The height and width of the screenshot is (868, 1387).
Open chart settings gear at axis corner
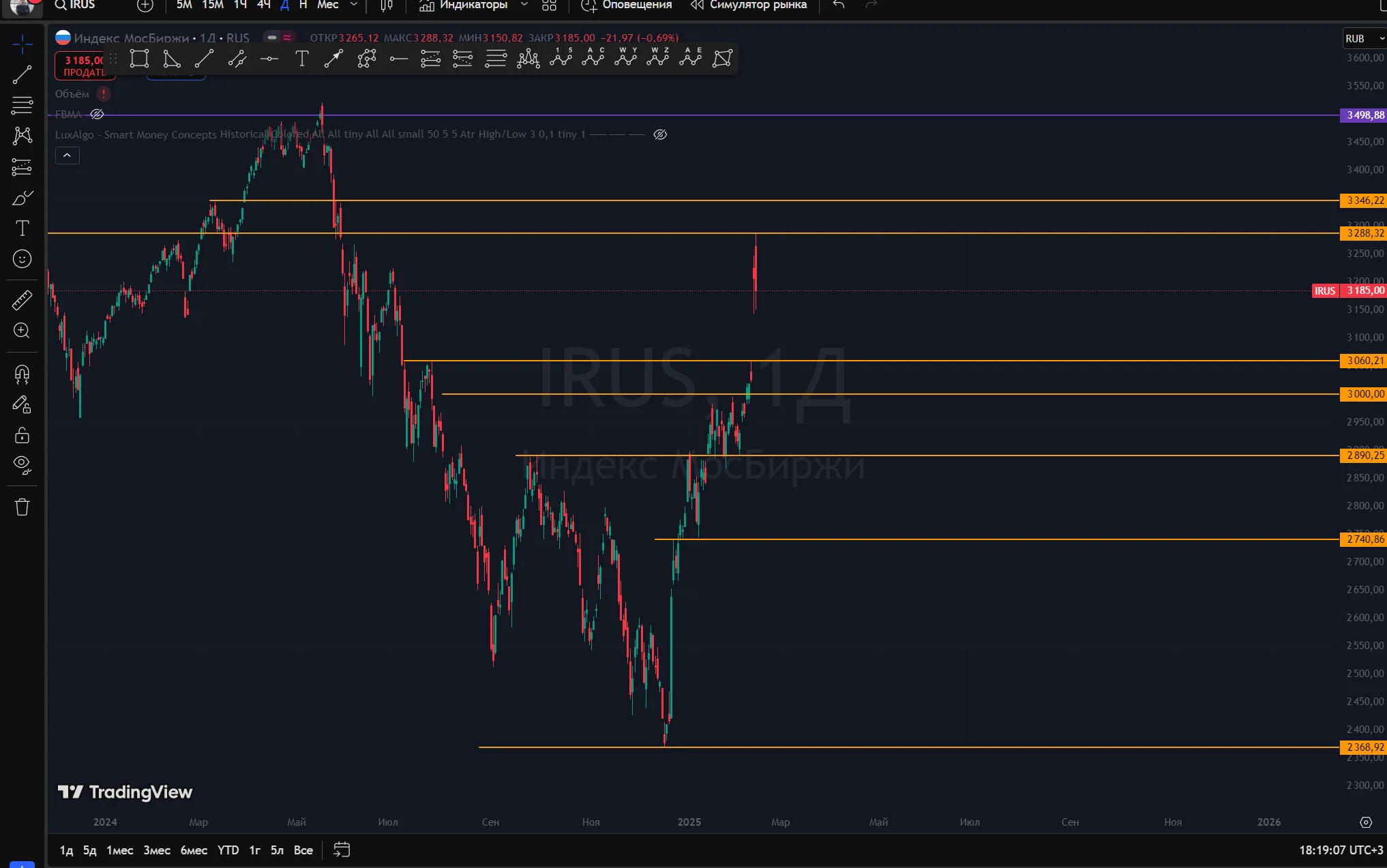[x=1365, y=822]
